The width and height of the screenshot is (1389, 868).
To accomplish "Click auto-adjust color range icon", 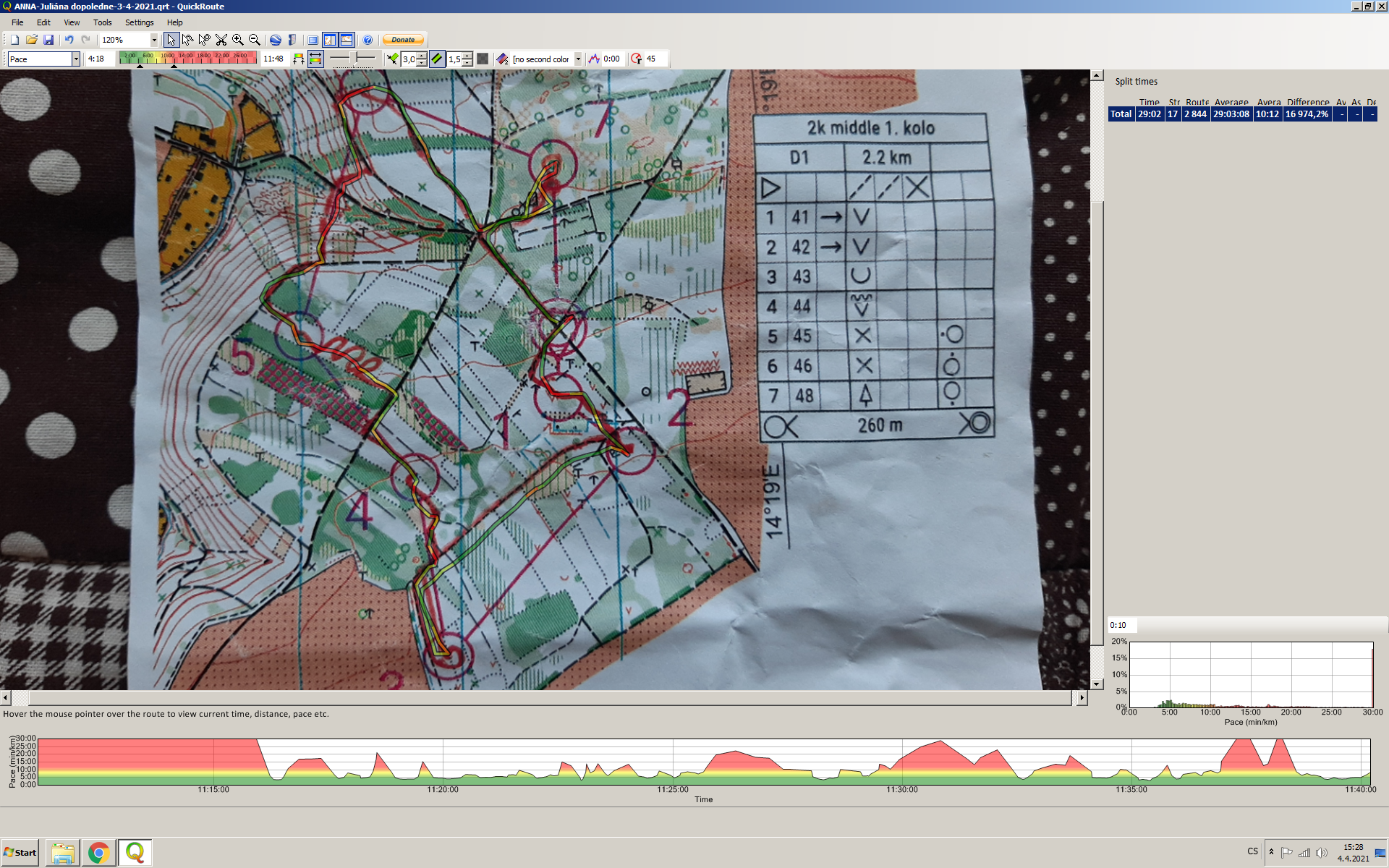I will 298,59.
